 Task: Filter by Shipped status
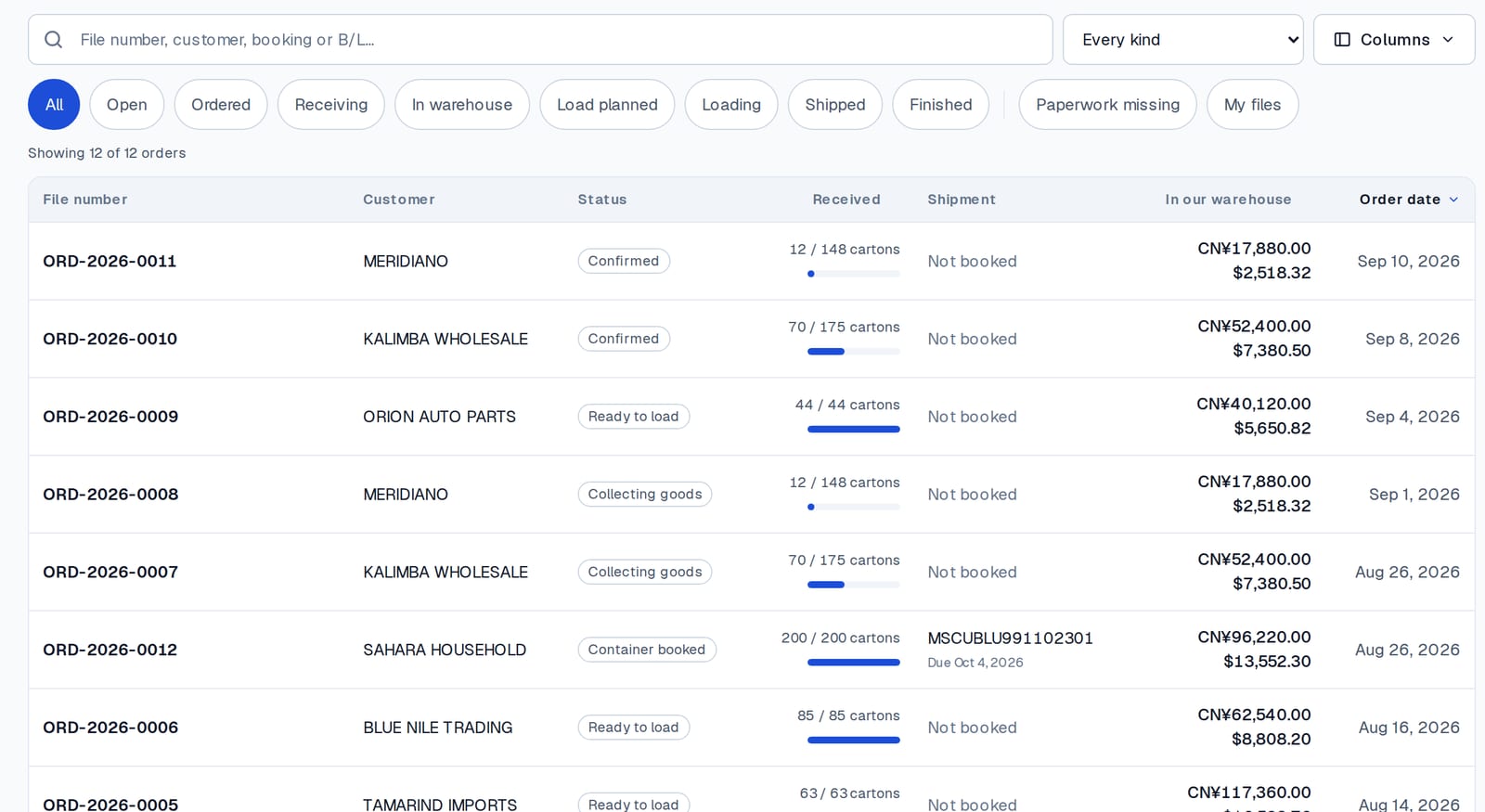point(835,105)
